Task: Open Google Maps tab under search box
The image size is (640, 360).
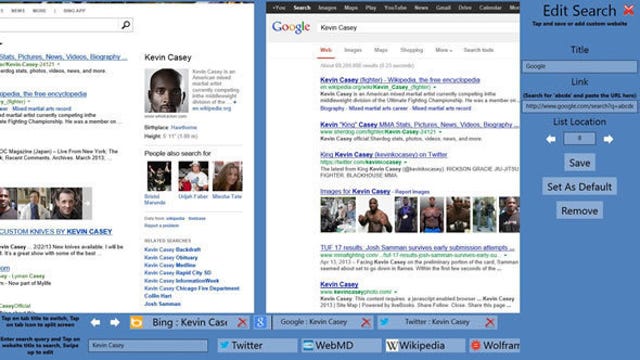Action: (380, 50)
